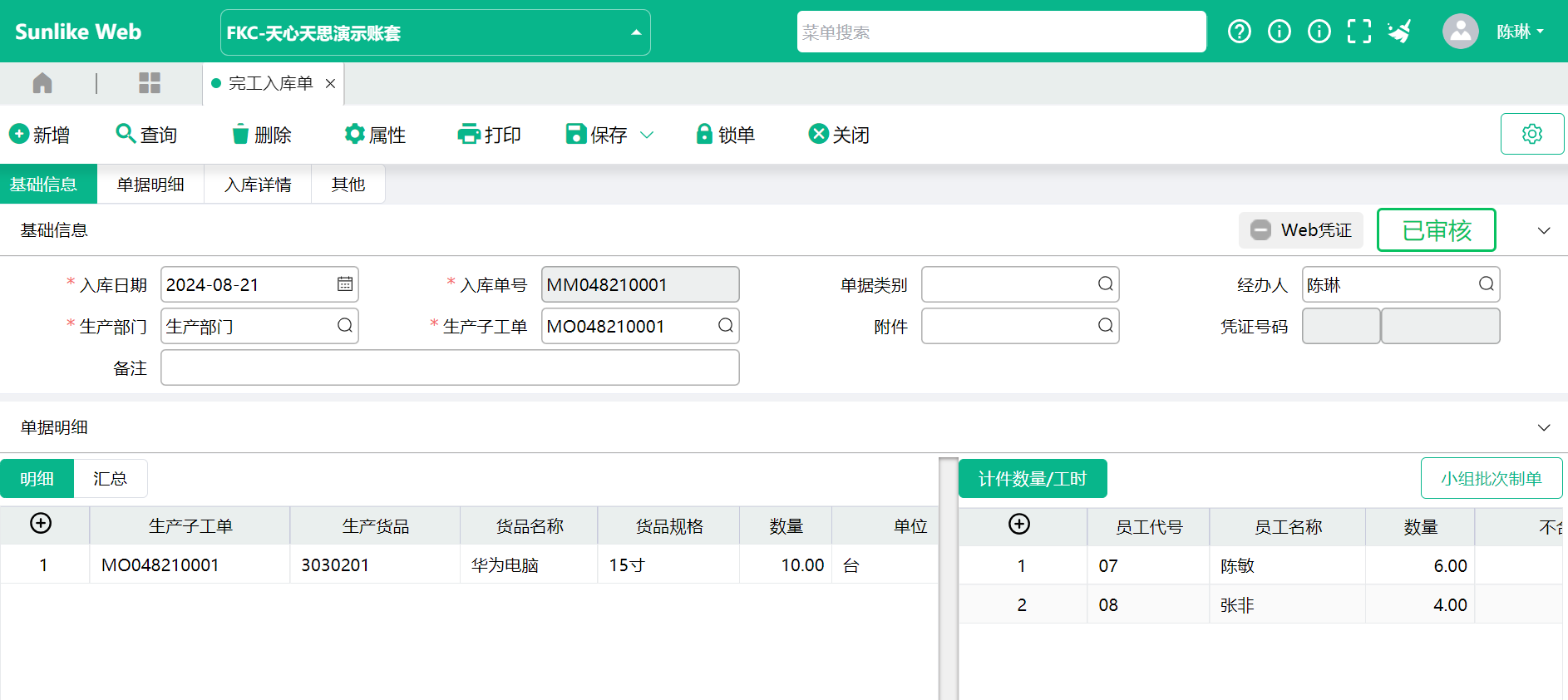Click the 计件数量/工时 button
This screenshot has height=700, width=1568.
[1032, 479]
